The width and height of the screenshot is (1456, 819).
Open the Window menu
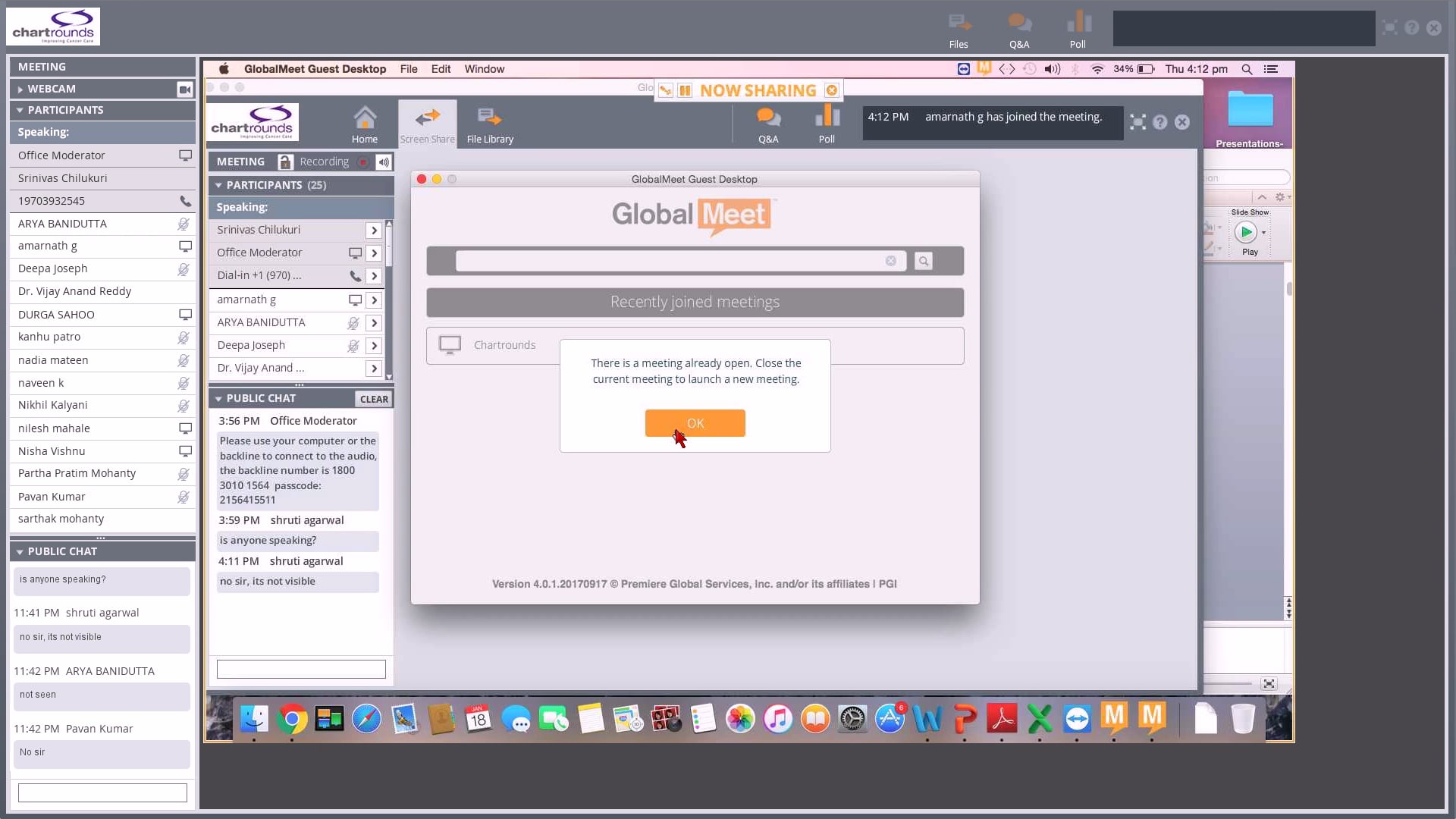(484, 69)
